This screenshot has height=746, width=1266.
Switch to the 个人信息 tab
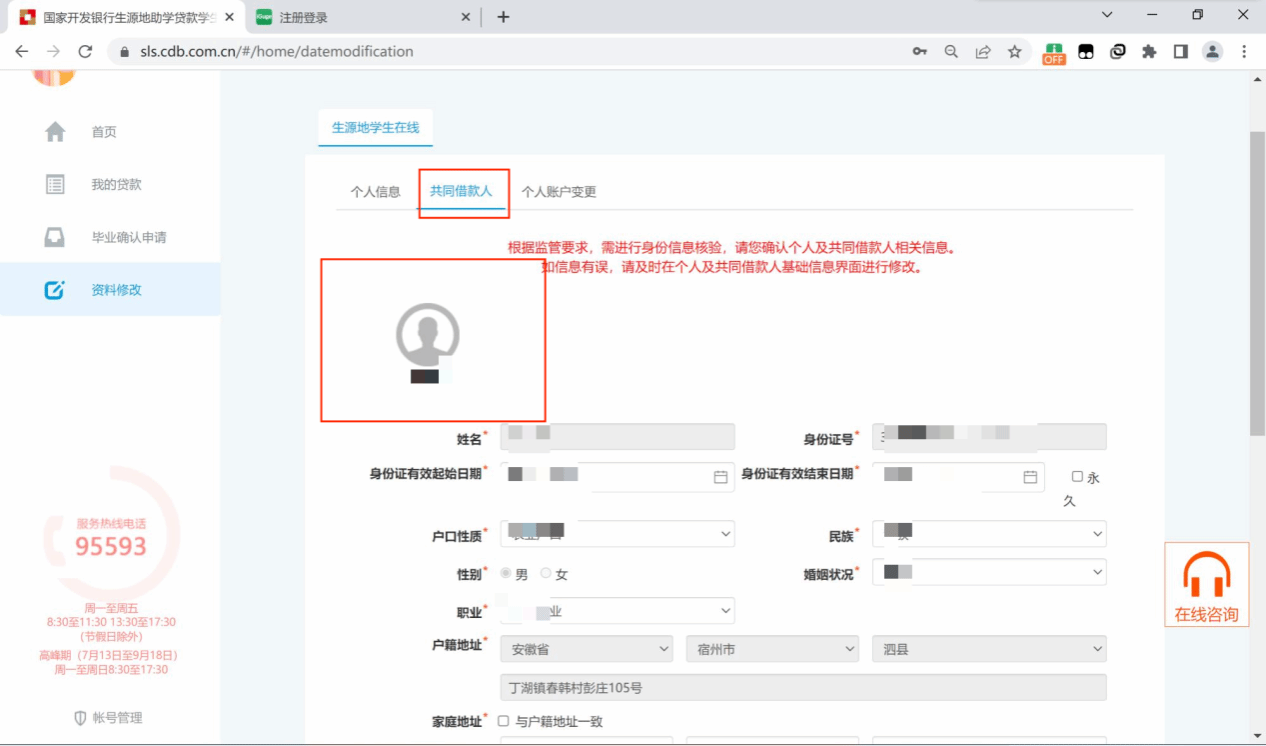[x=375, y=192]
